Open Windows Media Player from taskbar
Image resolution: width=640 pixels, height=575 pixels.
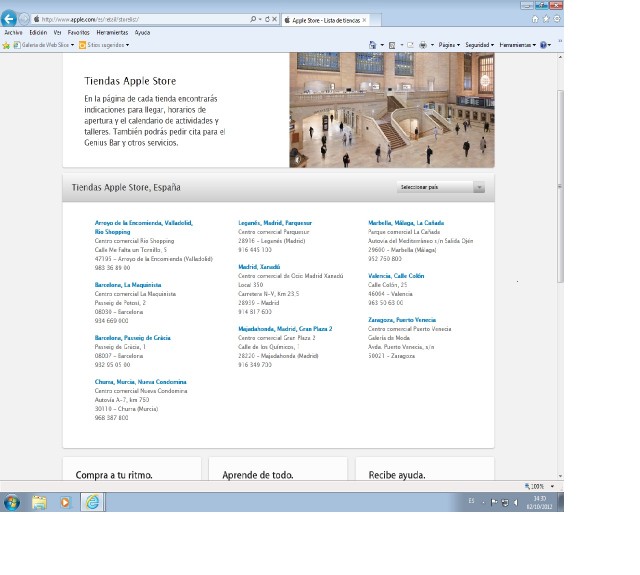tap(65, 502)
